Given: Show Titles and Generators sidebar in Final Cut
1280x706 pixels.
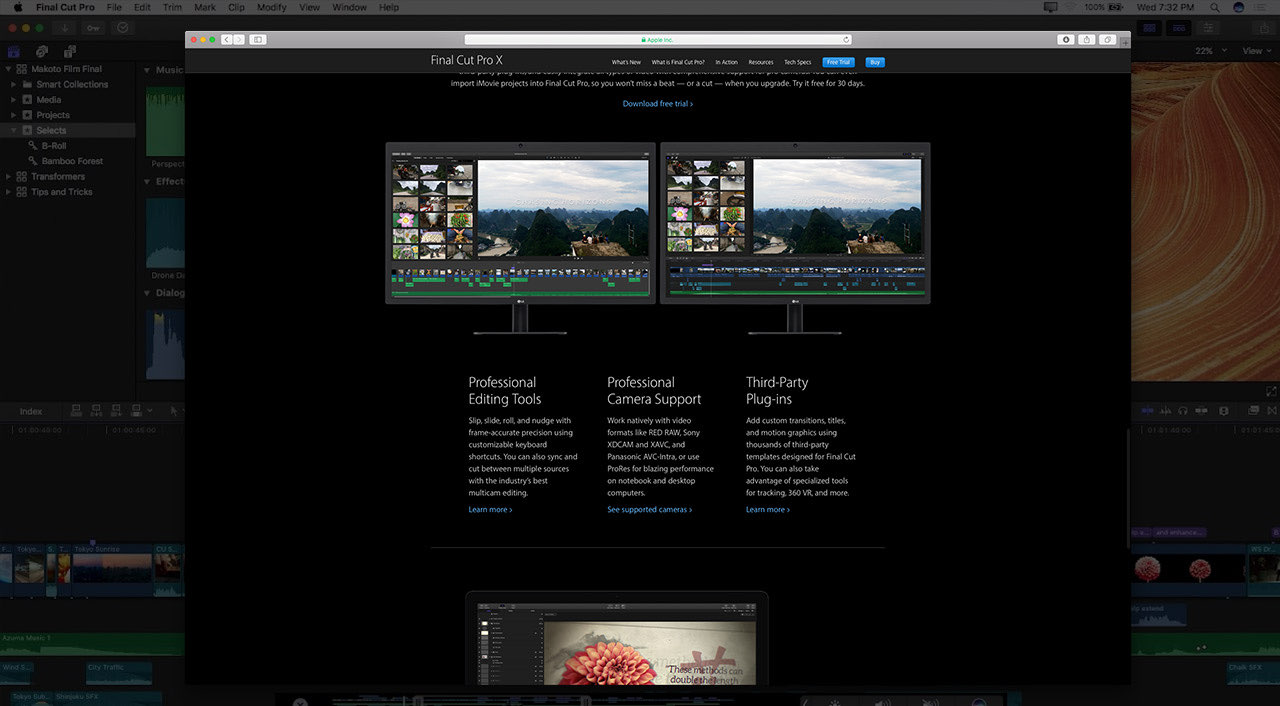Looking at the screenshot, I should click(x=70, y=51).
